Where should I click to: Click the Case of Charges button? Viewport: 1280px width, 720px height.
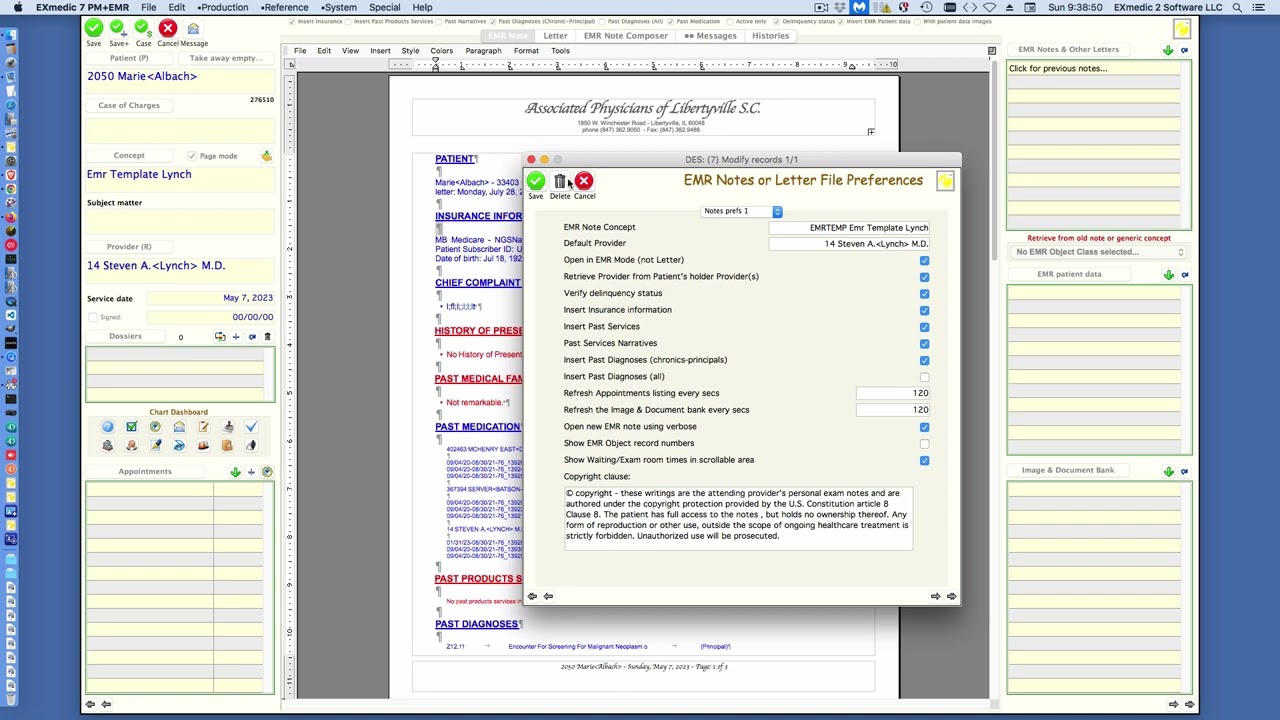129,105
